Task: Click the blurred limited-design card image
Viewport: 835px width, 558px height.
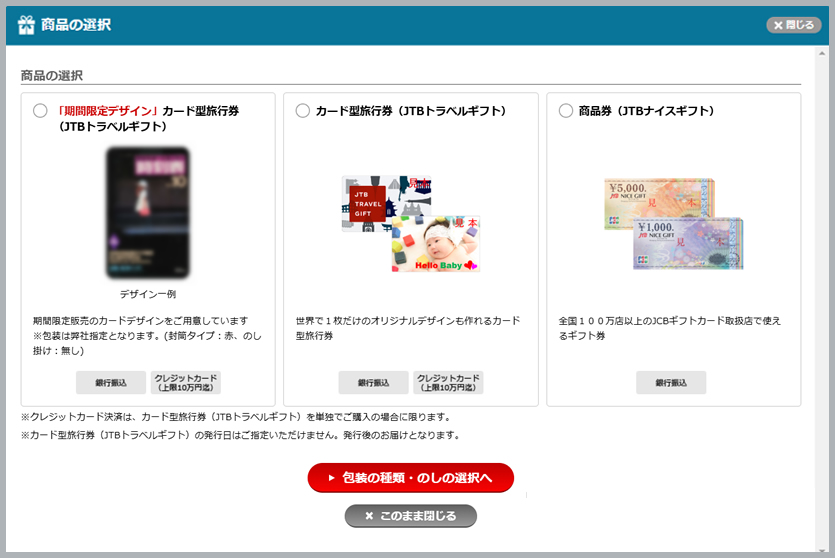Action: click(x=148, y=212)
